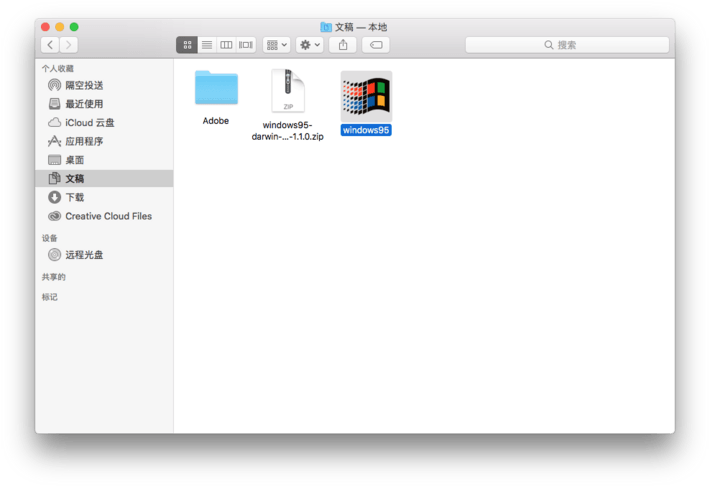Switch to Cover Flow view
Image resolution: width=709 pixels, height=486 pixels.
[x=246, y=45]
